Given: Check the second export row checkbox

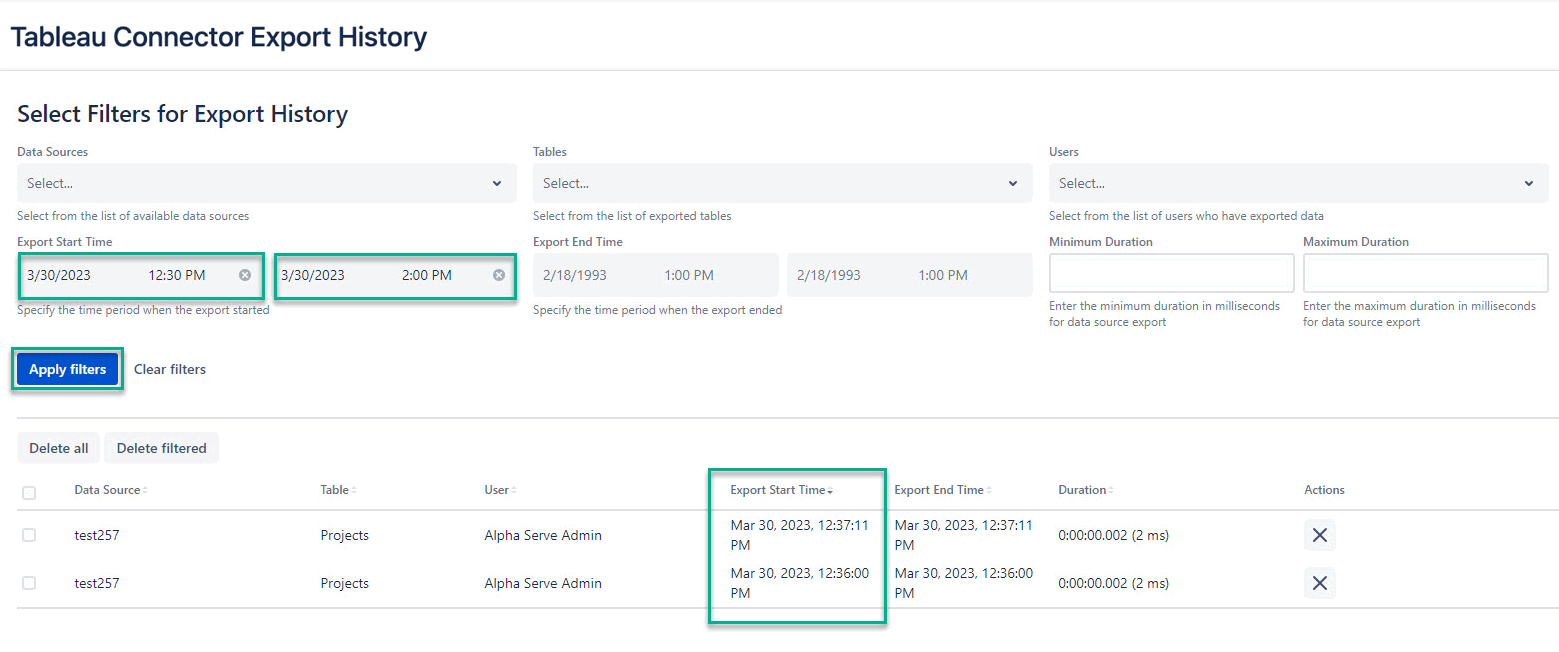Looking at the screenshot, I should 29,583.
